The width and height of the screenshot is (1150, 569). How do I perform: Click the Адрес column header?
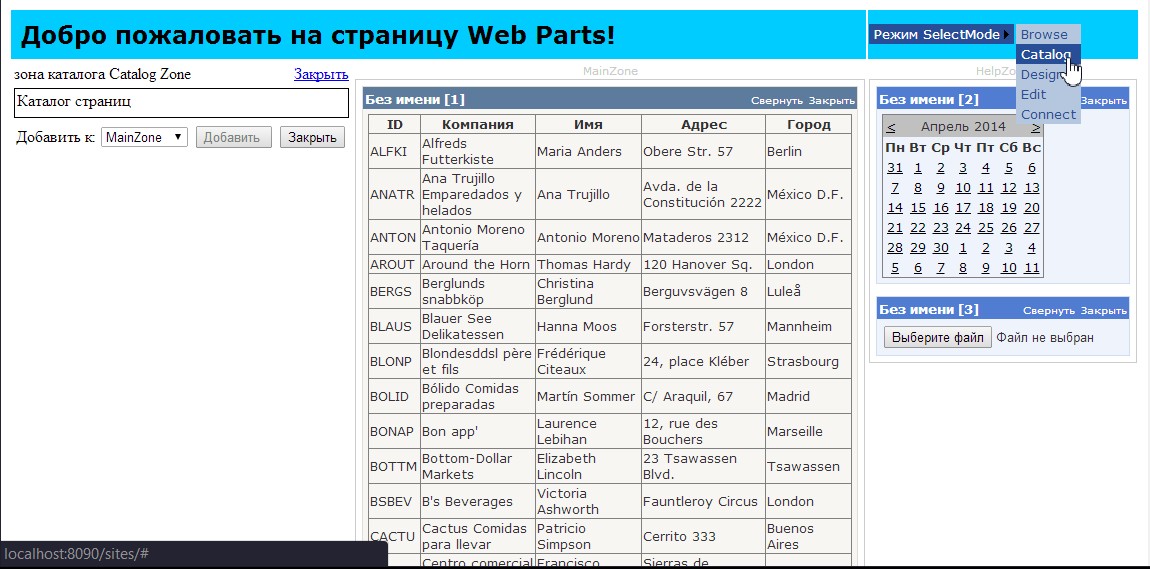[x=703, y=124]
